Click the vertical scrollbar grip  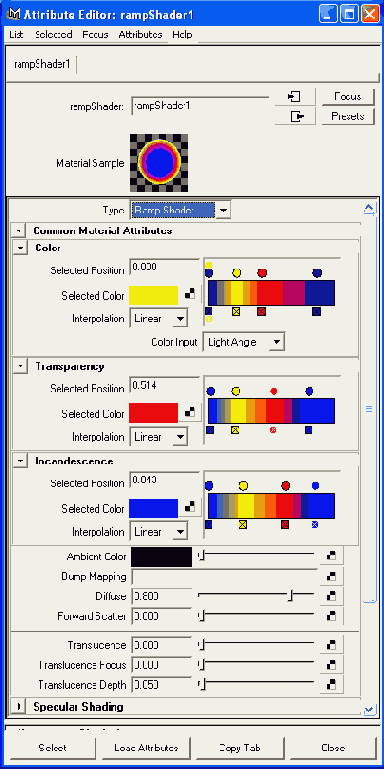tap(369, 409)
